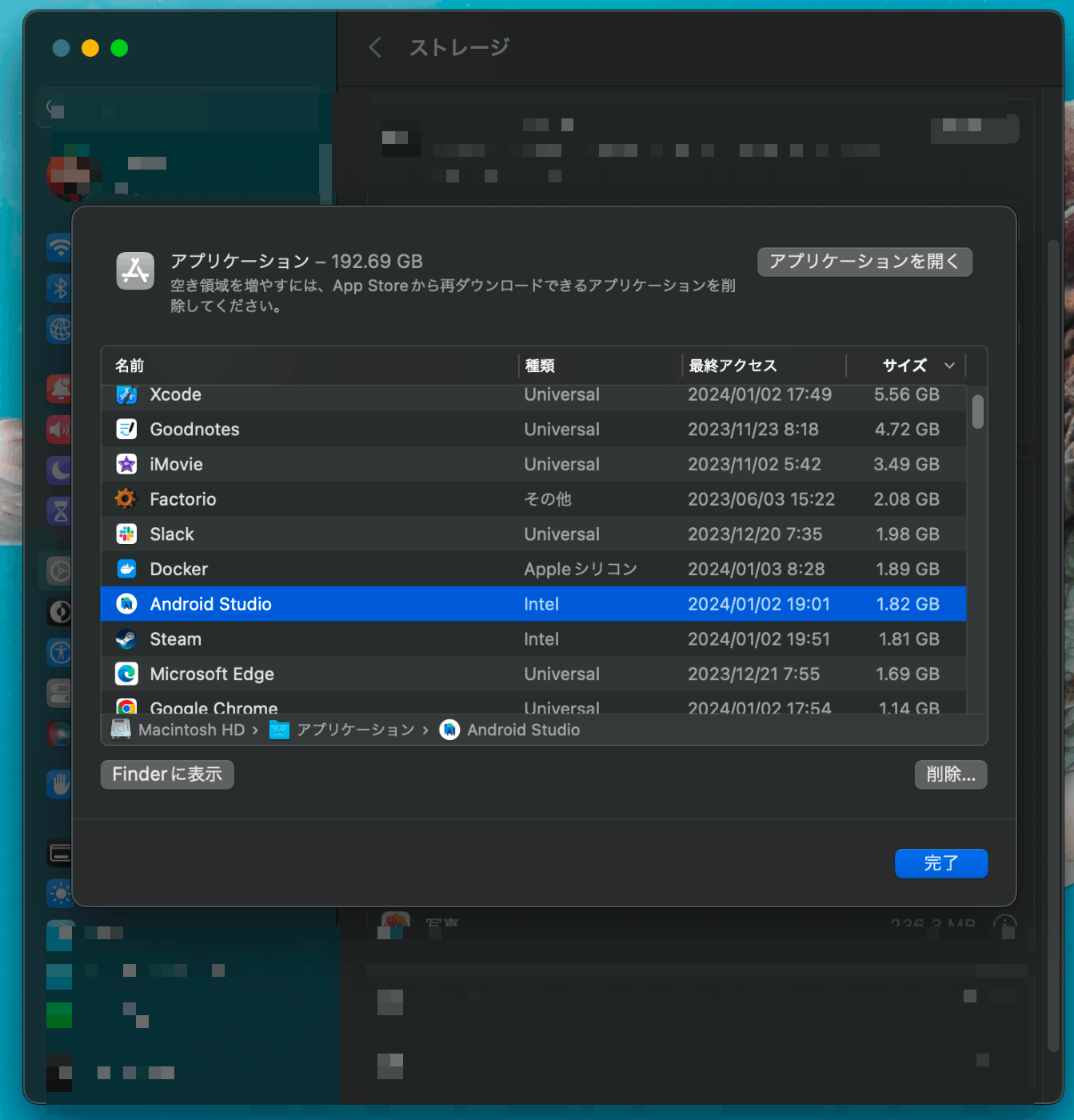
Task: Select the Docker row name
Action: click(178, 569)
